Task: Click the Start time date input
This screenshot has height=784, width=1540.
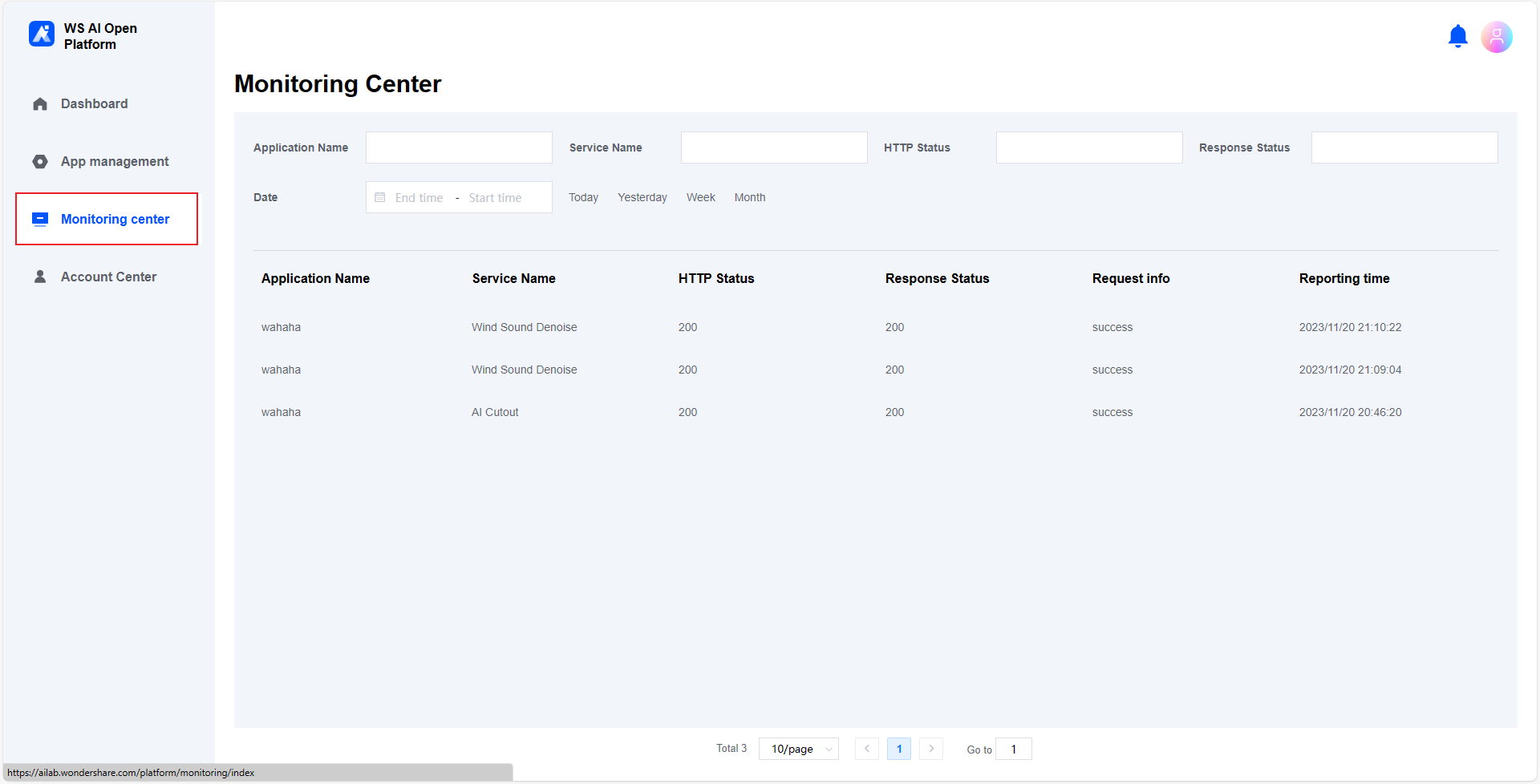Action: tap(495, 198)
